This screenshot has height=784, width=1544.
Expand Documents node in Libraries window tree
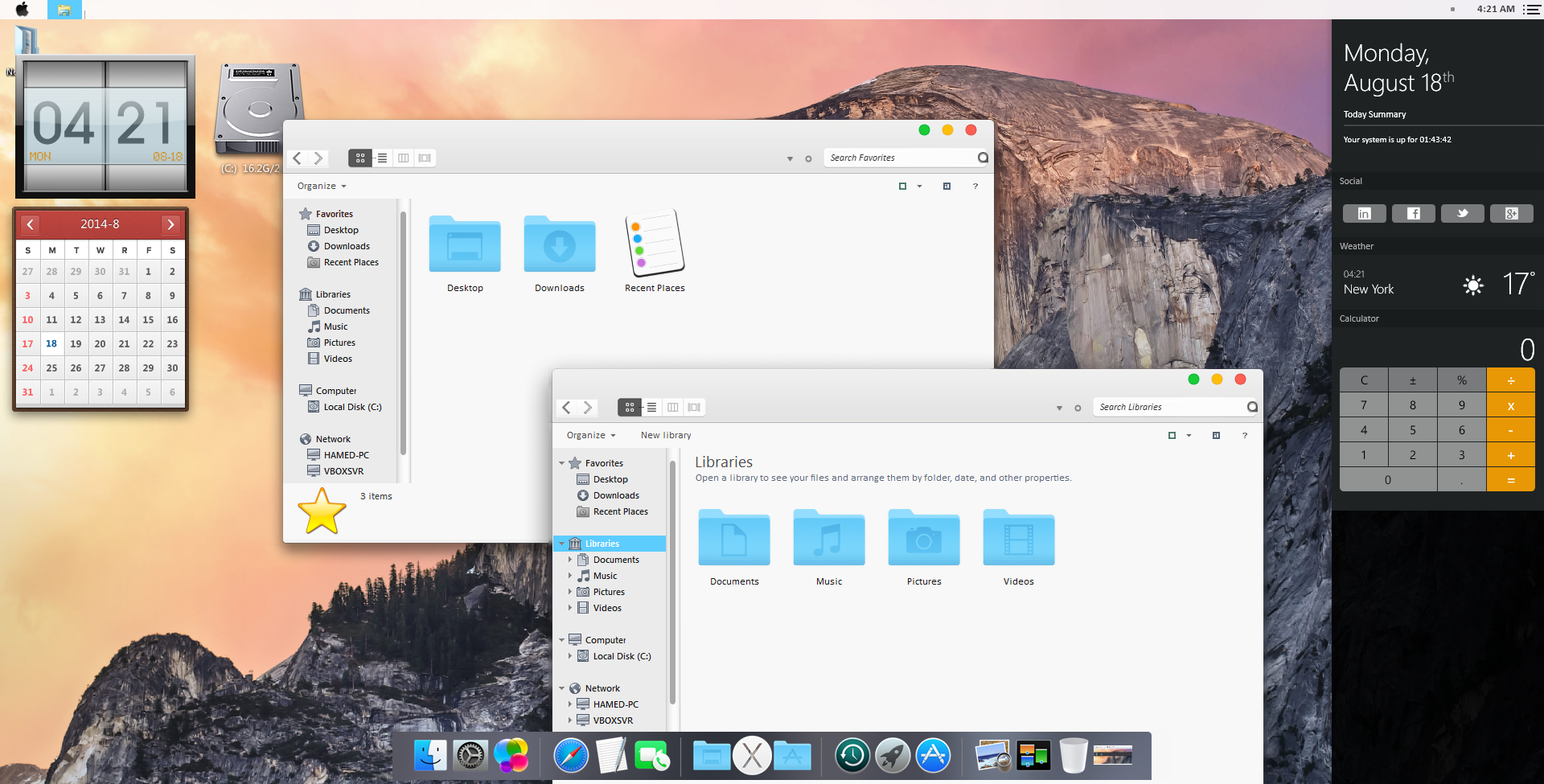[x=570, y=559]
